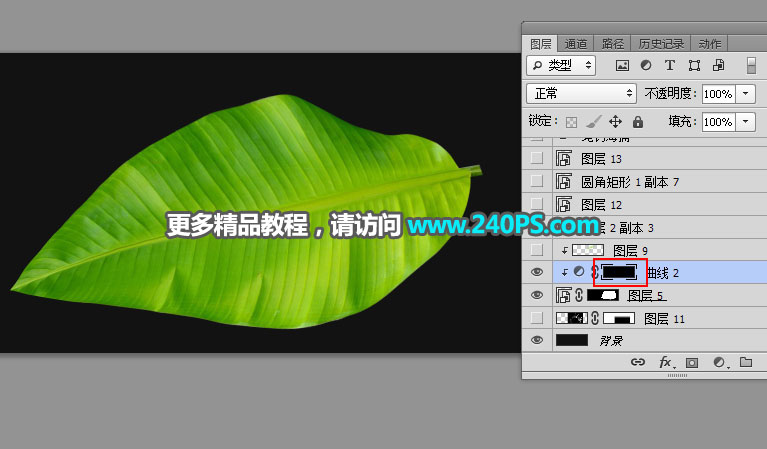767x449 pixels.
Task: Expand the 类型 filter type dropdown
Action: pyautogui.click(x=561, y=65)
